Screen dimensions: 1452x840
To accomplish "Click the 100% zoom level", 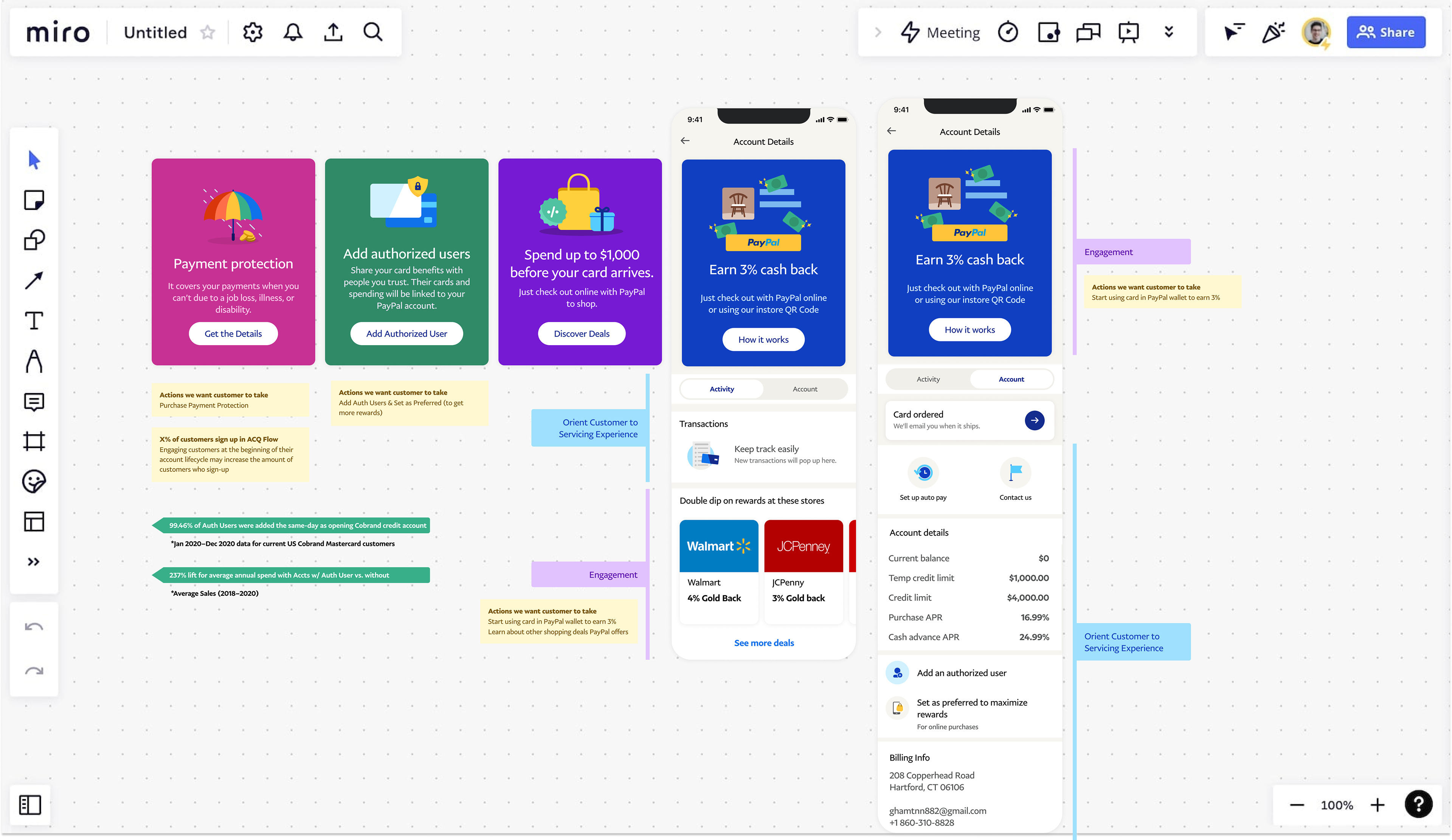I will pyautogui.click(x=1337, y=805).
